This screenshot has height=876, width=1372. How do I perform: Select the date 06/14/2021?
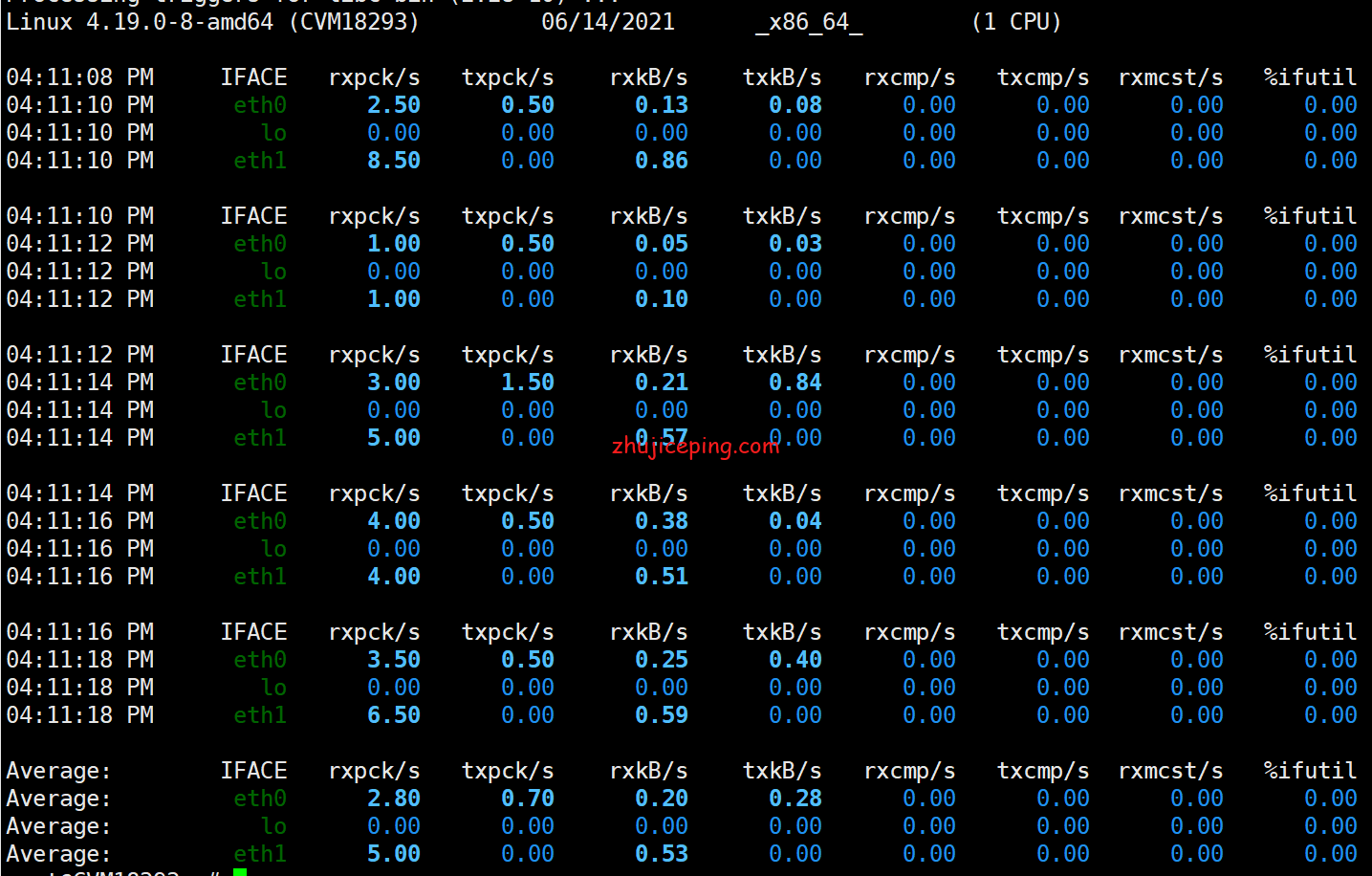point(608,21)
